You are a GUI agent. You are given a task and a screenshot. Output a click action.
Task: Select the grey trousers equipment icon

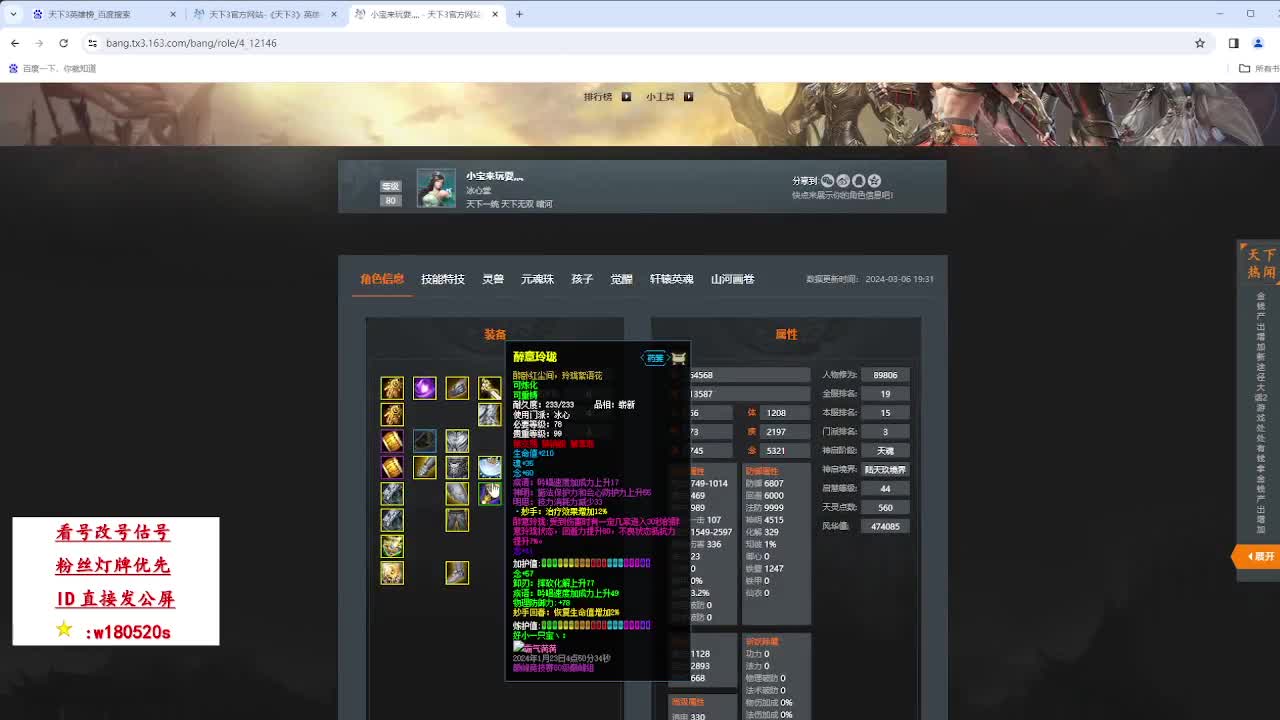coord(457,520)
